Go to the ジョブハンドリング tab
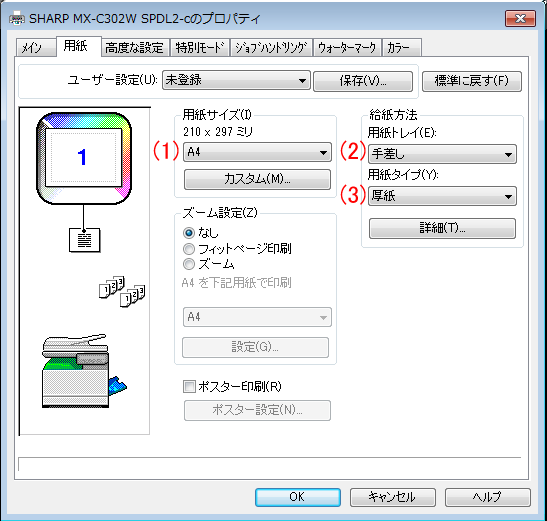Screen dimensions: 547x521 coord(271,47)
